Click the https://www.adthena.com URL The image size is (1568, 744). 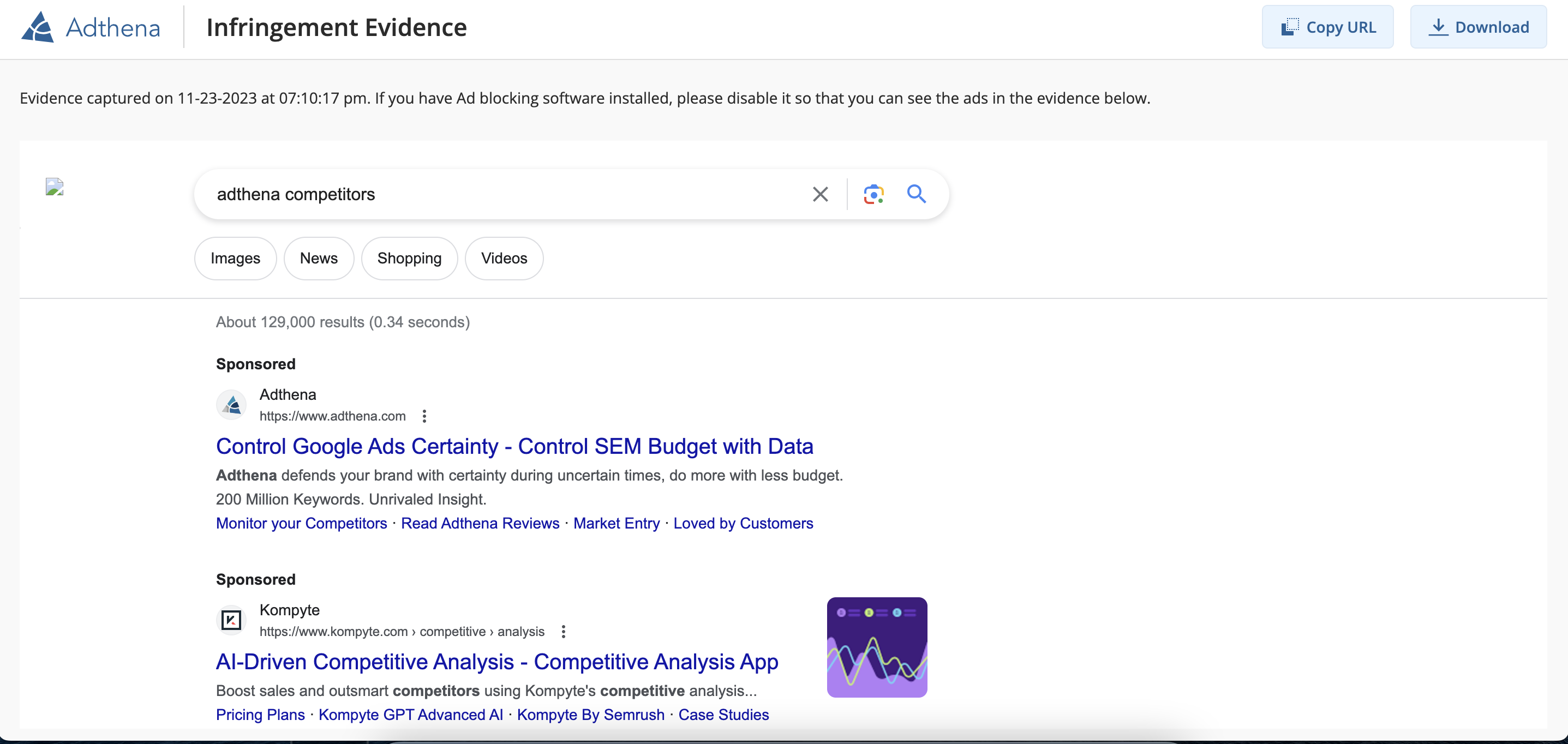(332, 416)
